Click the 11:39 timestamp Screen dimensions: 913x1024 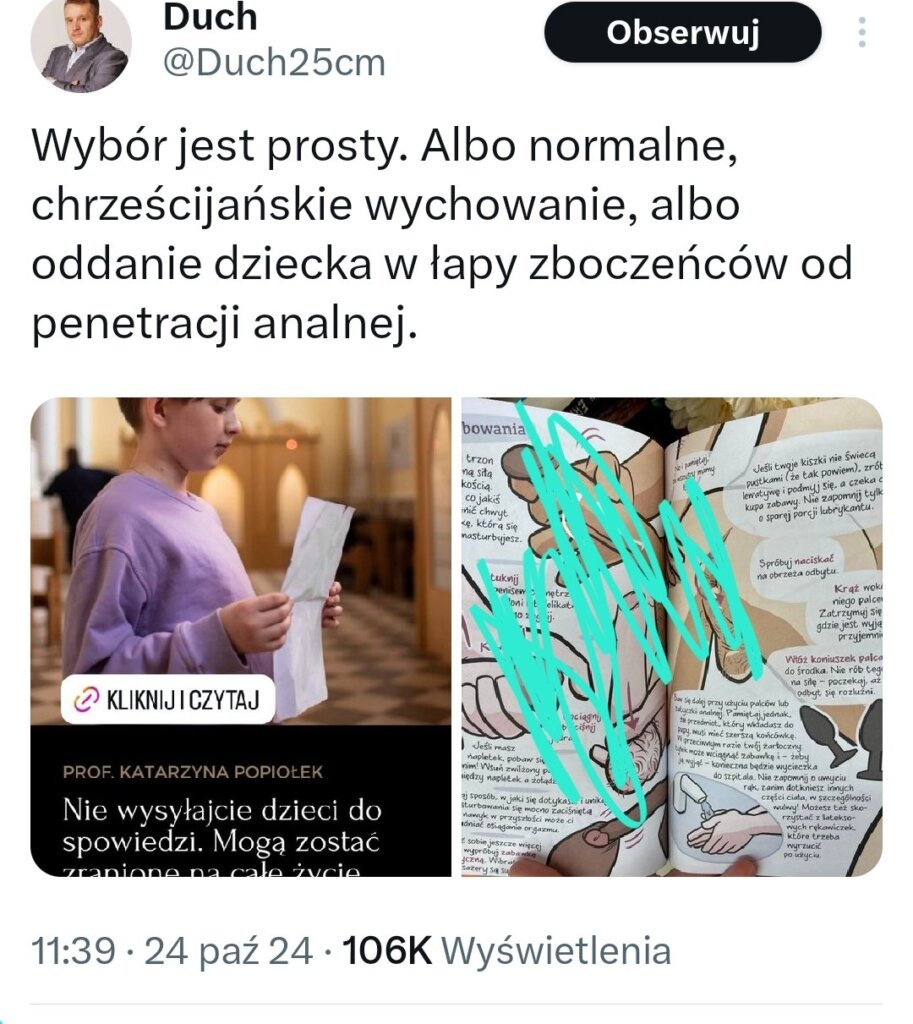(74, 950)
